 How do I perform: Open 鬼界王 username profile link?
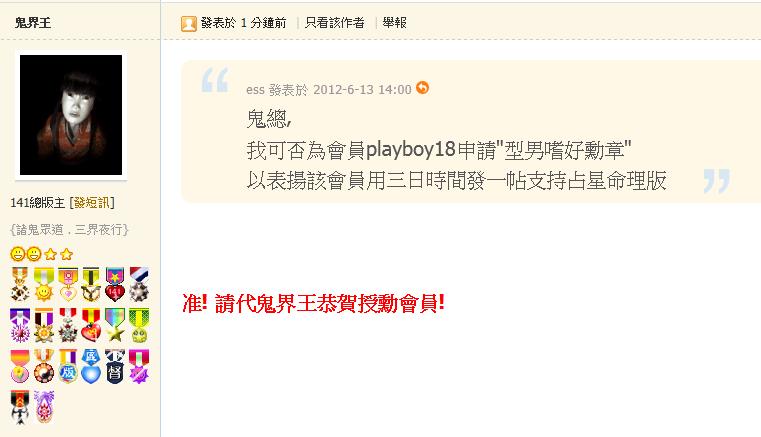pos(33,22)
